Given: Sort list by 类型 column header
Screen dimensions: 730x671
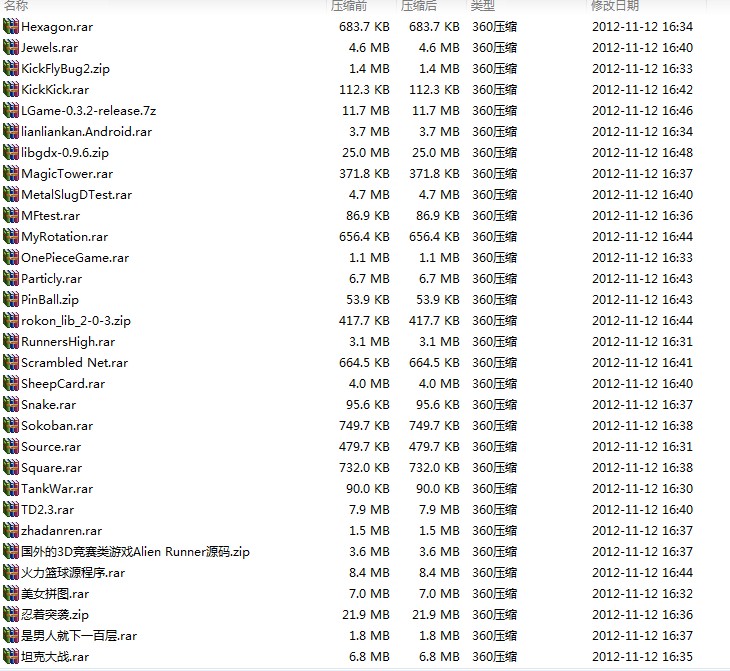Looking at the screenshot, I should click(482, 6).
